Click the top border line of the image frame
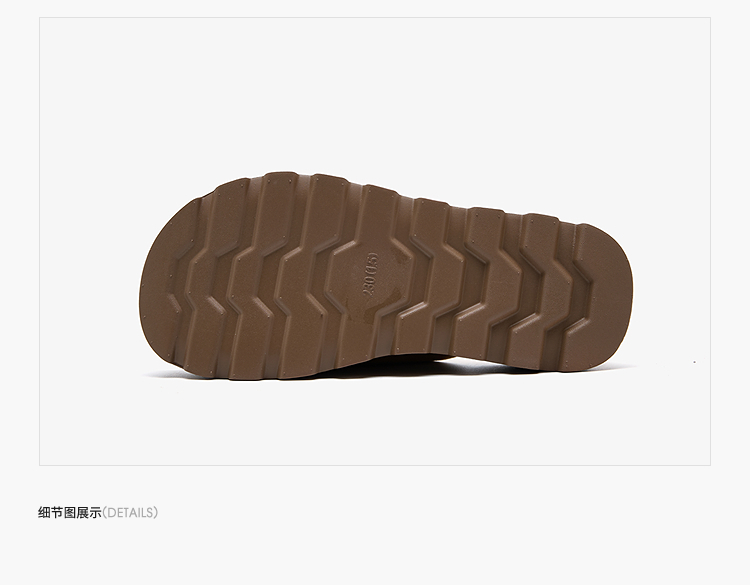This screenshot has width=750, height=585. tap(375, 18)
